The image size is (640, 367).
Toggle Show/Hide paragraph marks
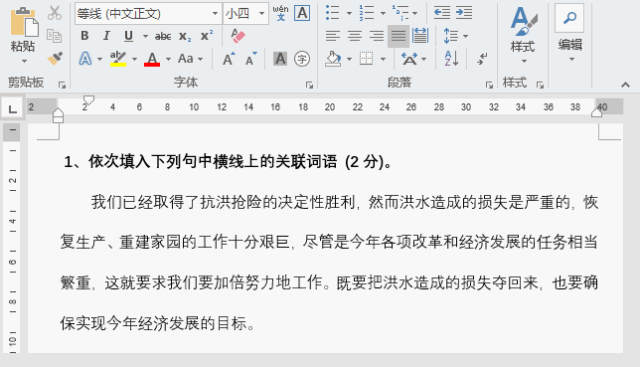tap(482, 59)
